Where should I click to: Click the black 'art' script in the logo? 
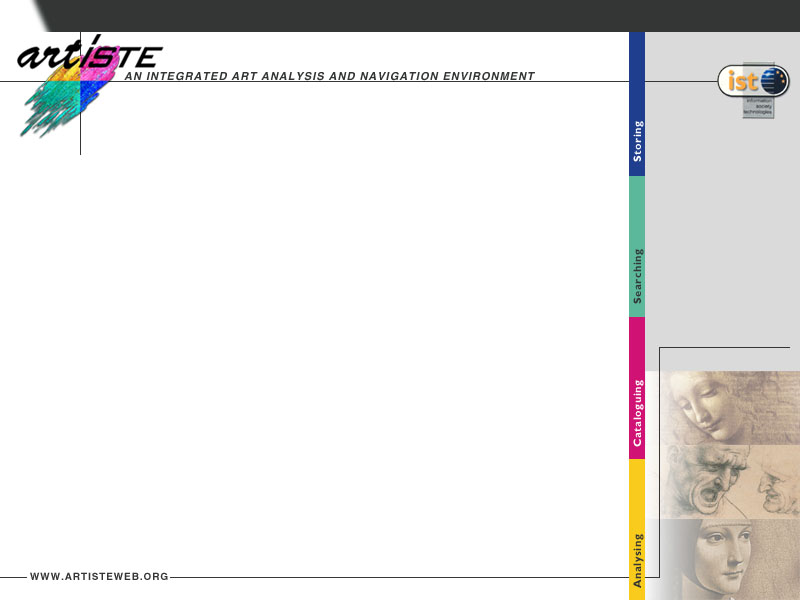click(x=47, y=57)
